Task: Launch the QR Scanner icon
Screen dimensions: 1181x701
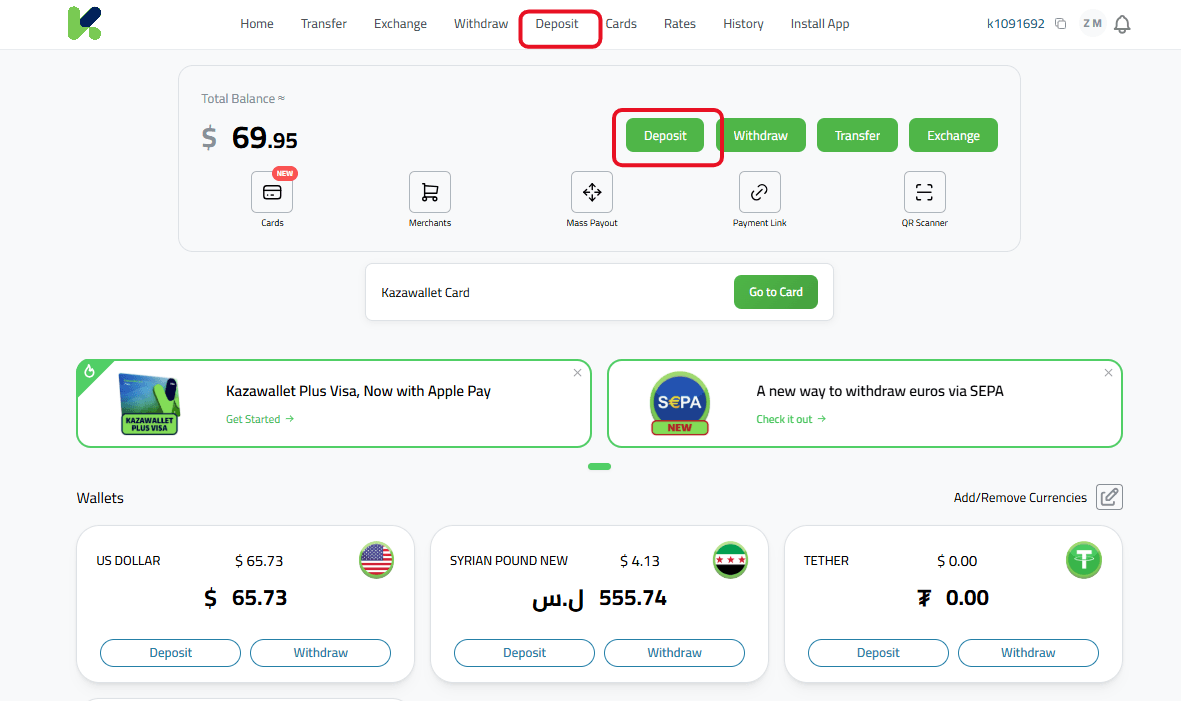Action: [924, 192]
